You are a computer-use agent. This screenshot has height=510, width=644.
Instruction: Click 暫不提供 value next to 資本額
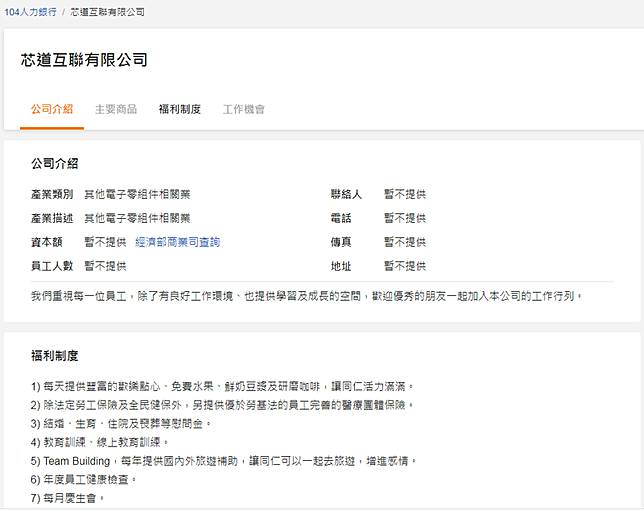pyautogui.click(x=105, y=242)
